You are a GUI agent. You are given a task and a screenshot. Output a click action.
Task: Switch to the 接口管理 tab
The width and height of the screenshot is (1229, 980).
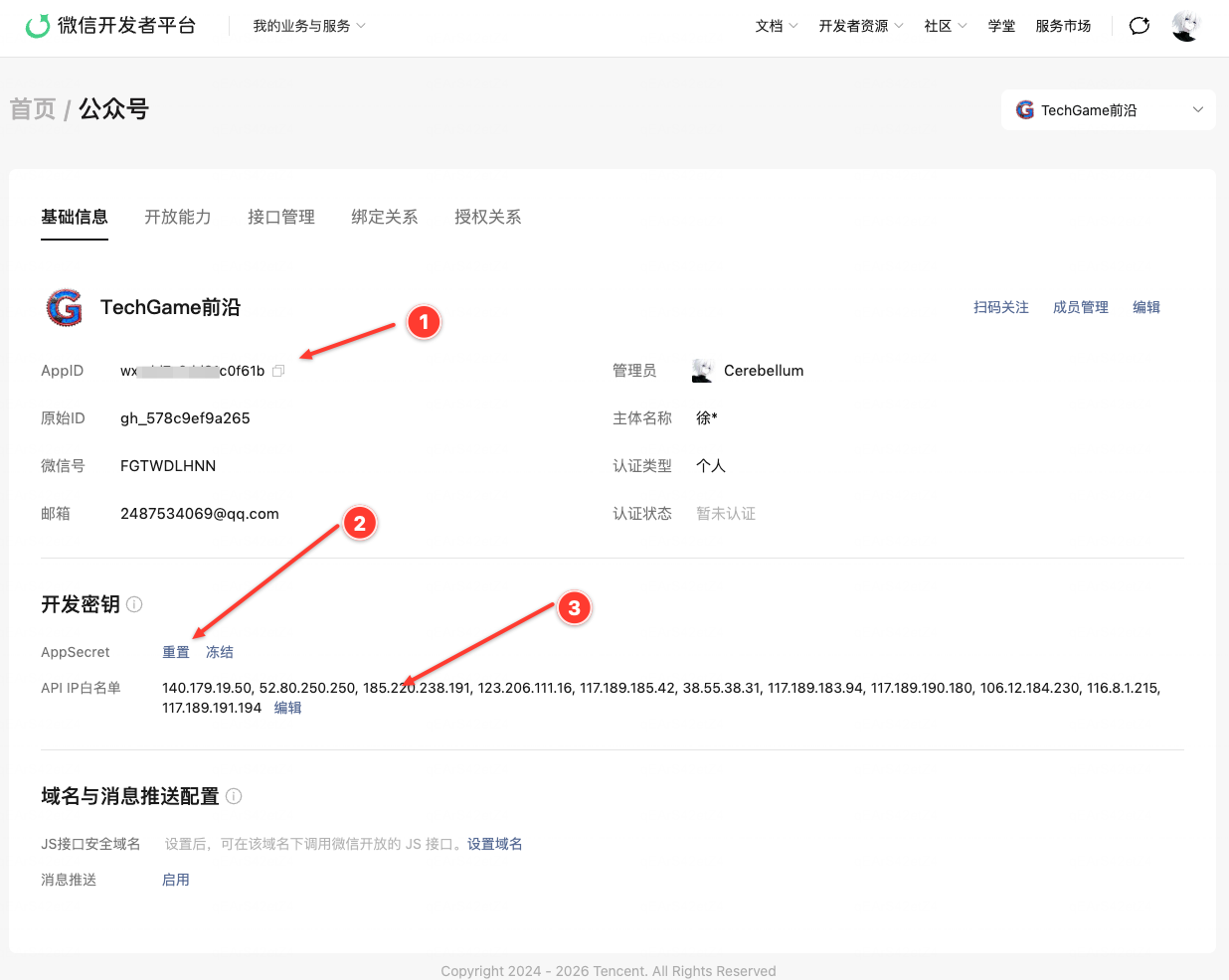[x=281, y=217]
